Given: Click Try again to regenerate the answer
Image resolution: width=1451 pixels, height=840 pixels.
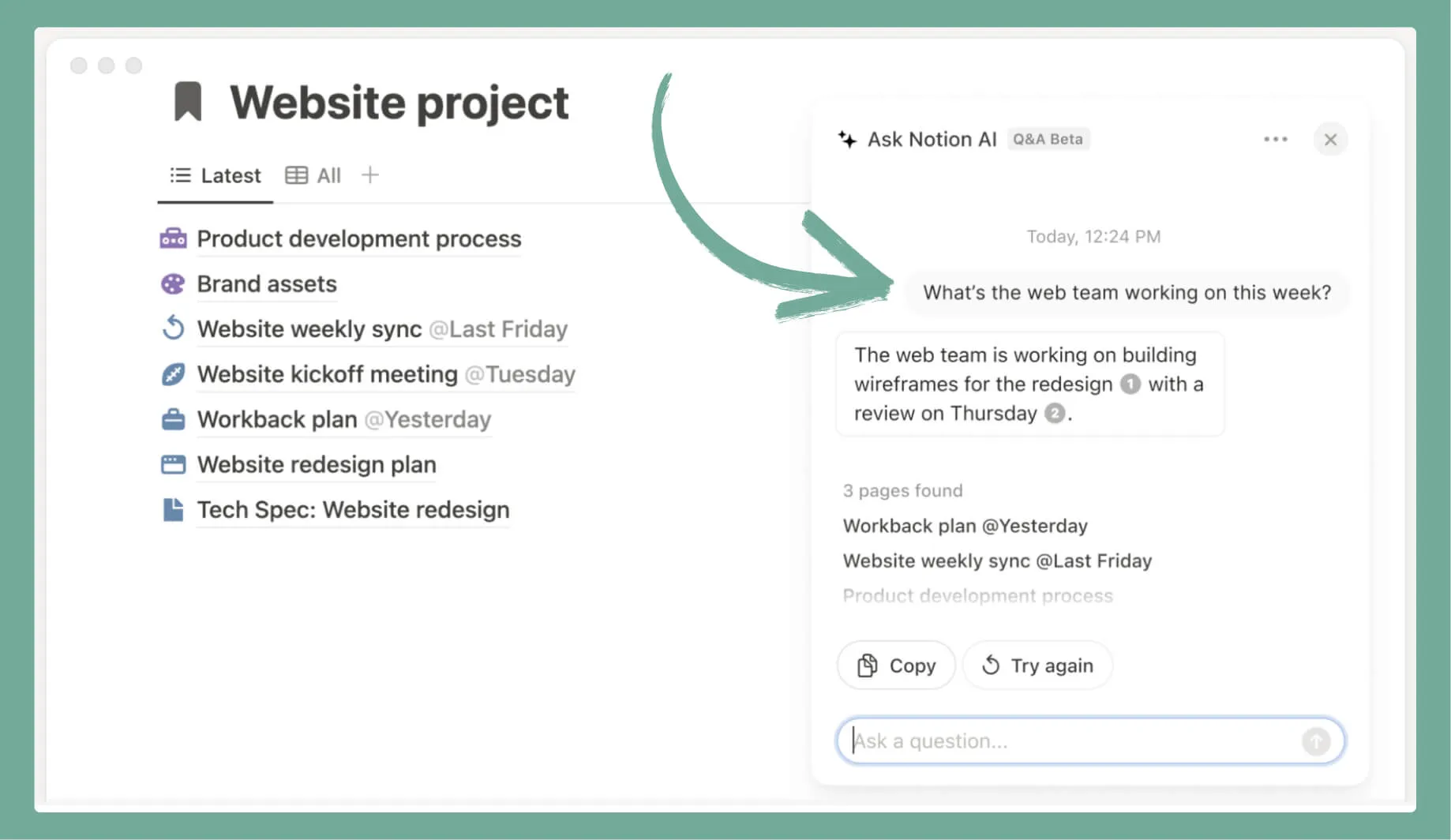Looking at the screenshot, I should tap(1037, 665).
